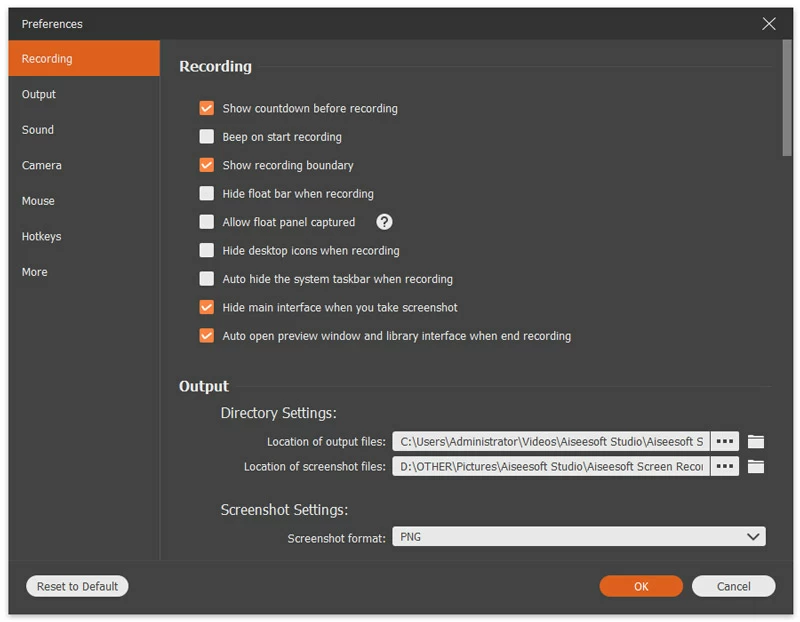Click the folder icon beside output files location

coord(756,441)
